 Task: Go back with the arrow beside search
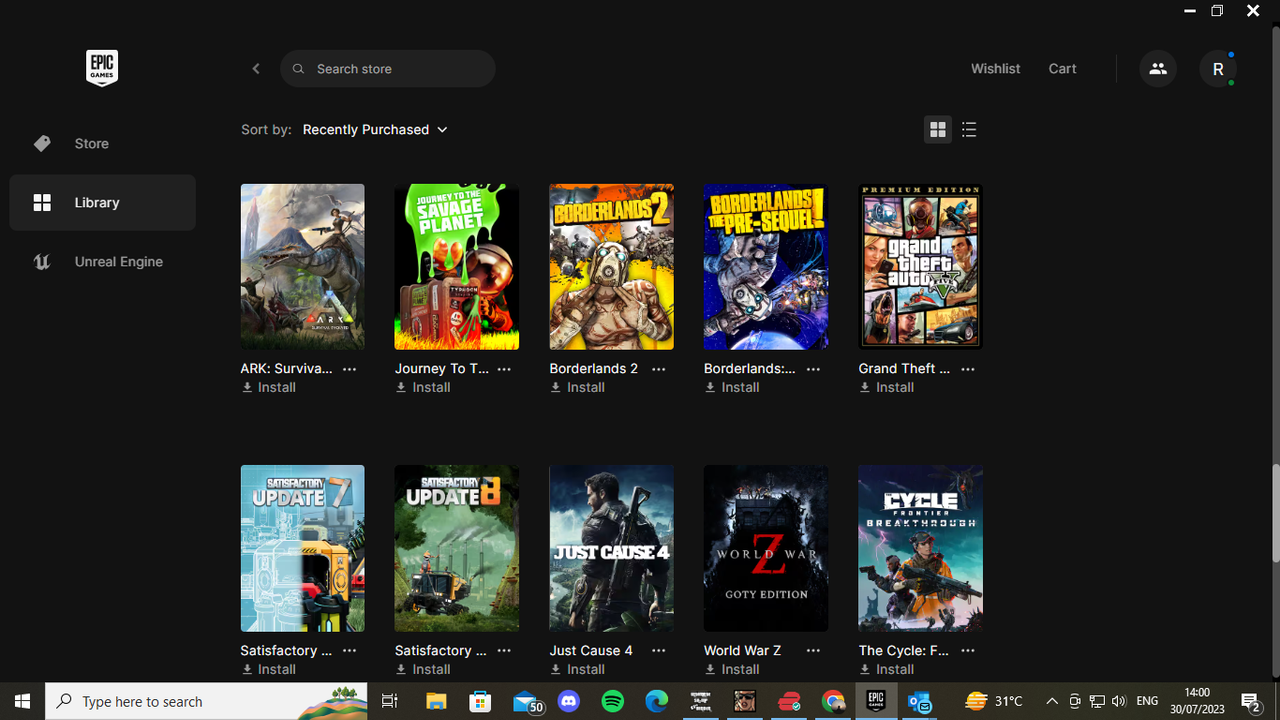[256, 69]
